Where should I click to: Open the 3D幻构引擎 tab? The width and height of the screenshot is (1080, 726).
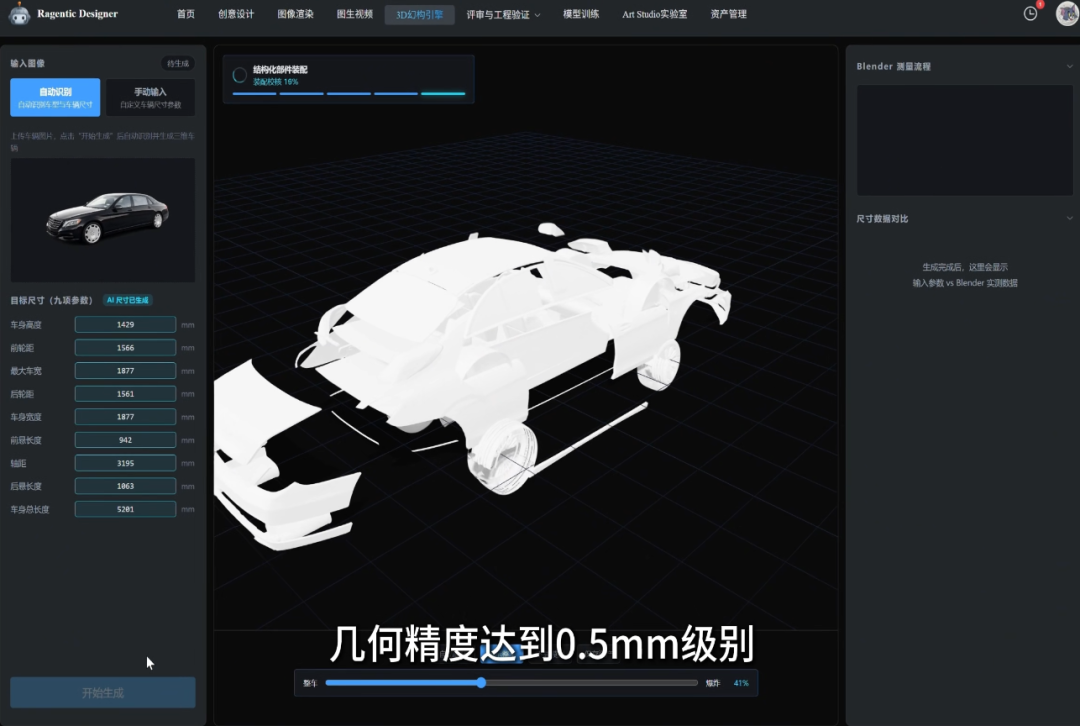click(x=419, y=14)
